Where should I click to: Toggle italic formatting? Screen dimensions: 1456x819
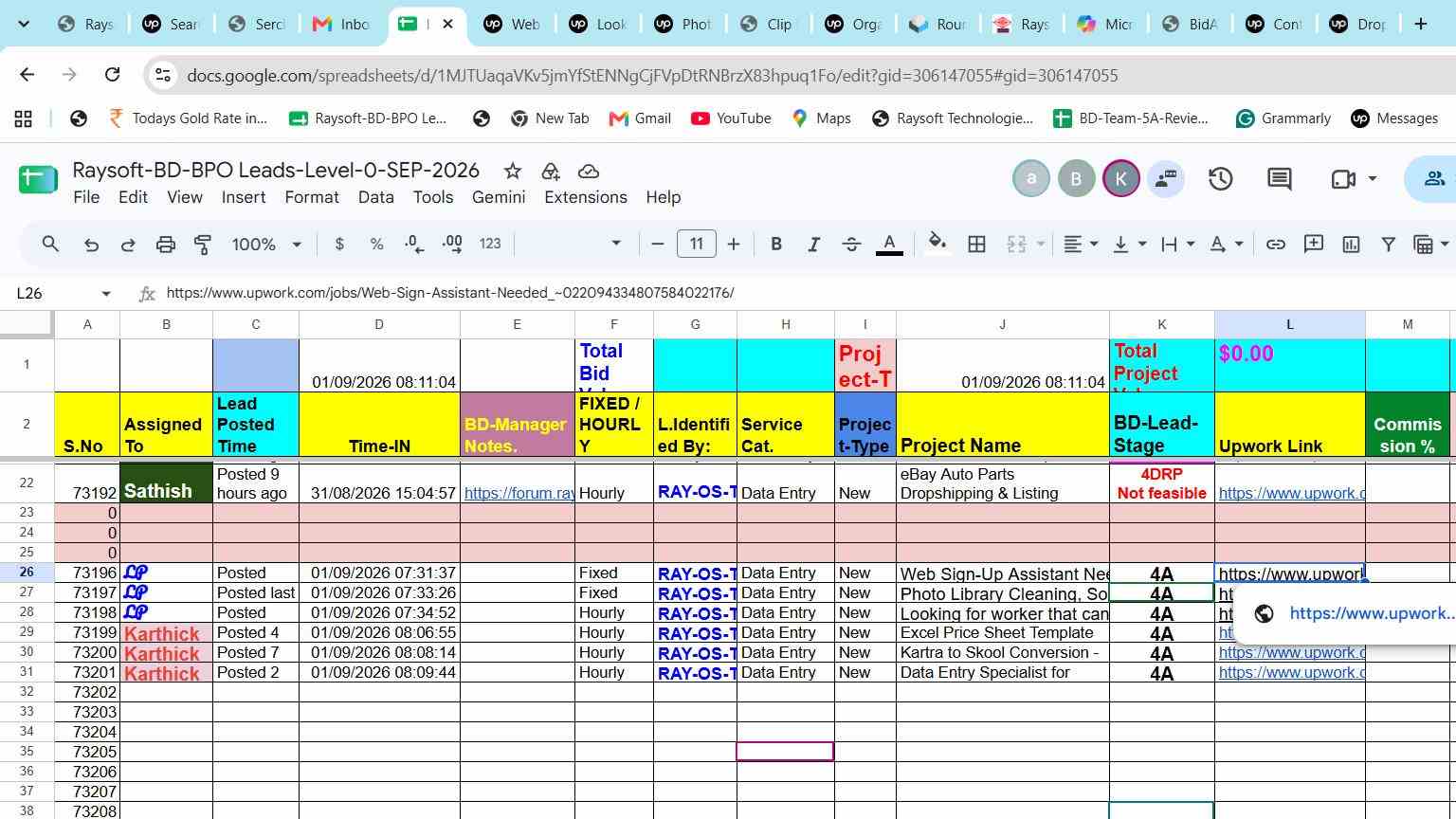[813, 245]
